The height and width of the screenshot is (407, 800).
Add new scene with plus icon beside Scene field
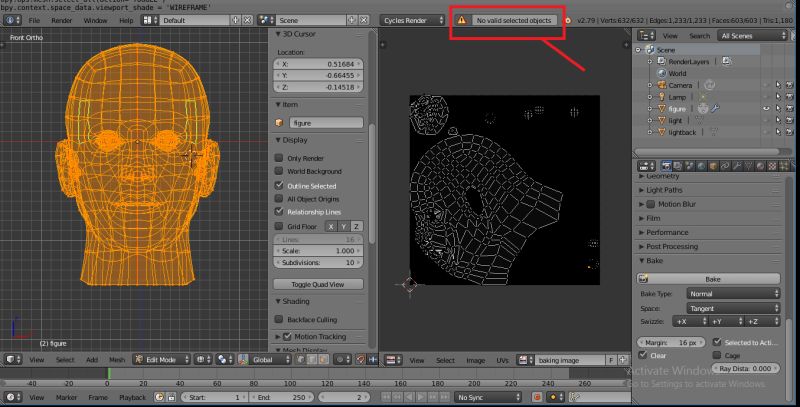(x=352, y=20)
